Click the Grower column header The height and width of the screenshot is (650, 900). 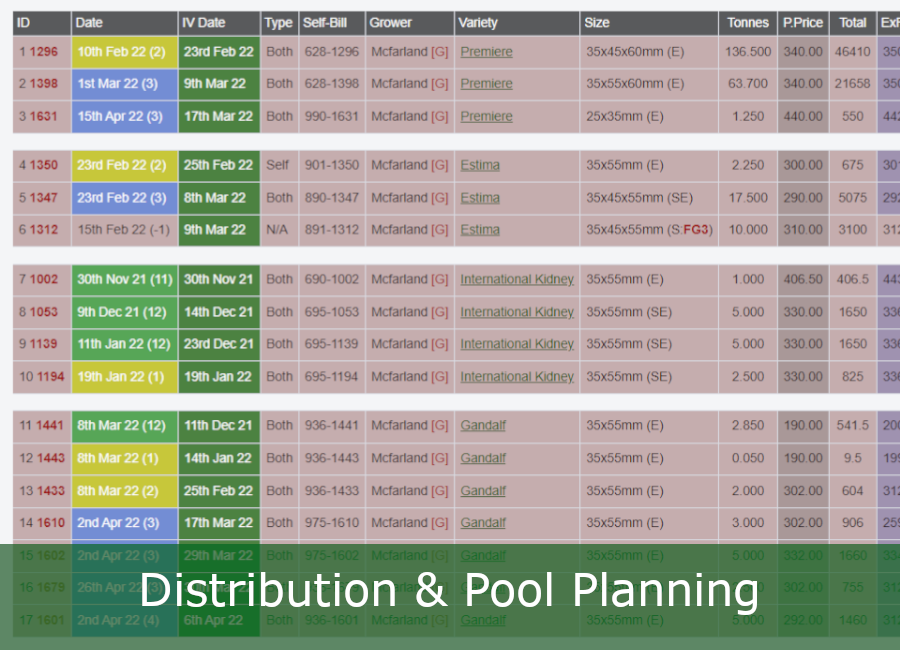[390, 23]
